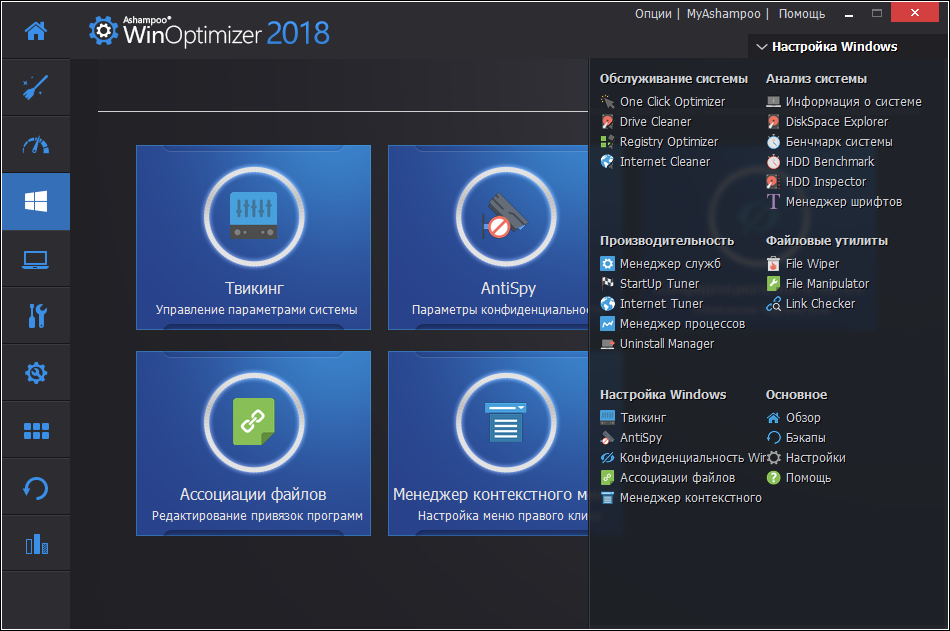The width and height of the screenshot is (950, 631).
Task: Show all modules grid sidebar icon
Action: coord(36,430)
